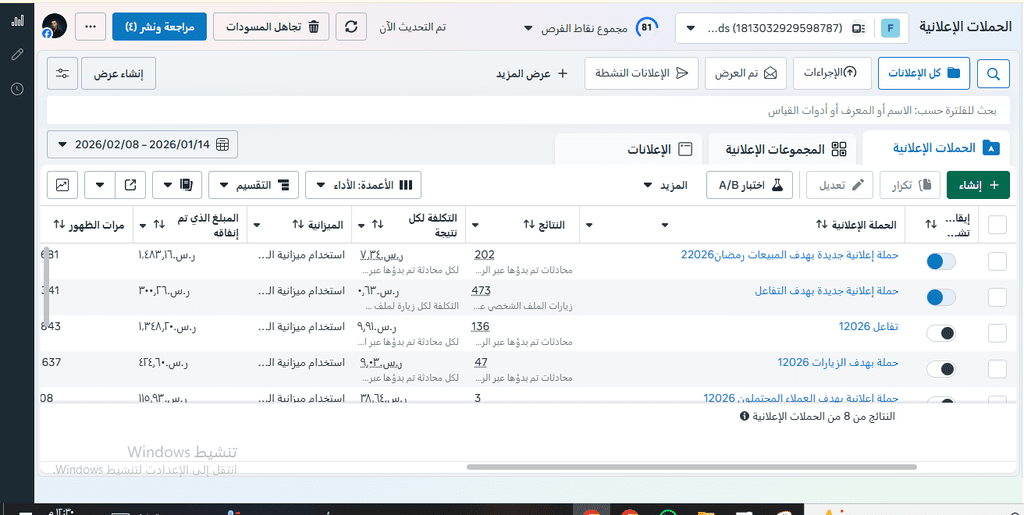This screenshot has width=1024, height=515.
Task: Turn on the تفاعل 12026 campaign switch
Action: pos(941,333)
